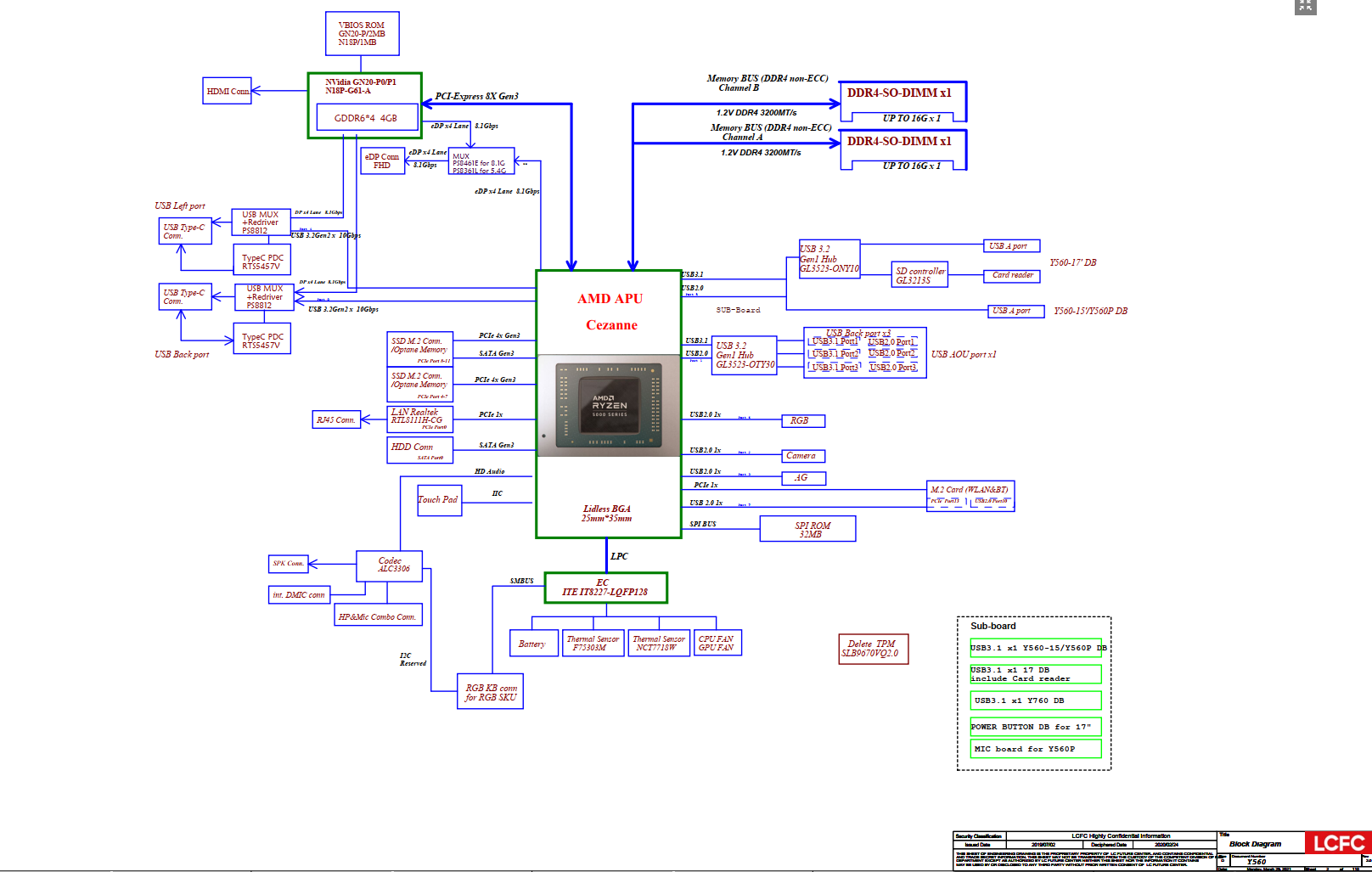Click the EC ITE IT8227-LQFP128 block

click(x=605, y=588)
